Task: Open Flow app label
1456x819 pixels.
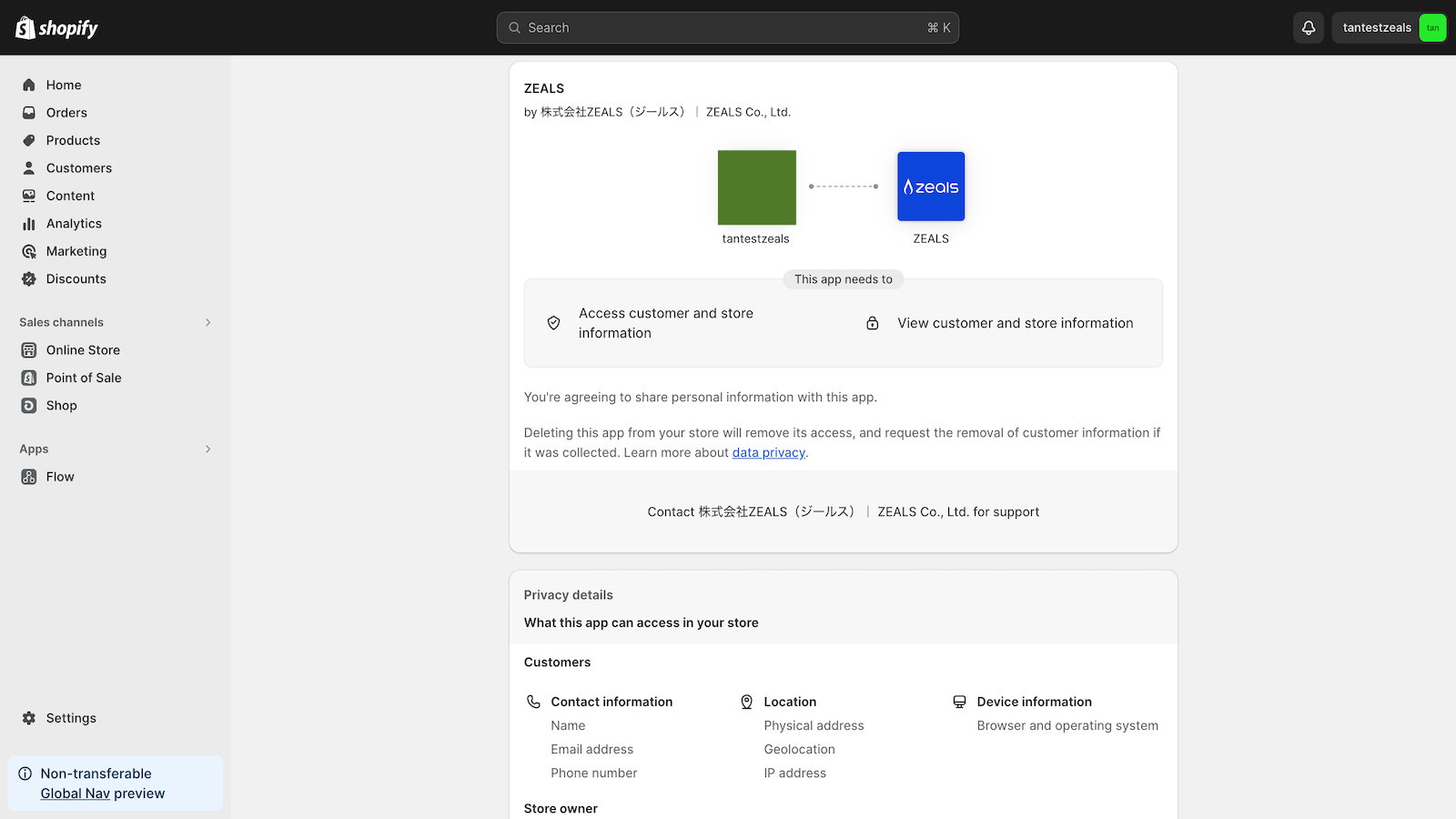Action: [60, 477]
